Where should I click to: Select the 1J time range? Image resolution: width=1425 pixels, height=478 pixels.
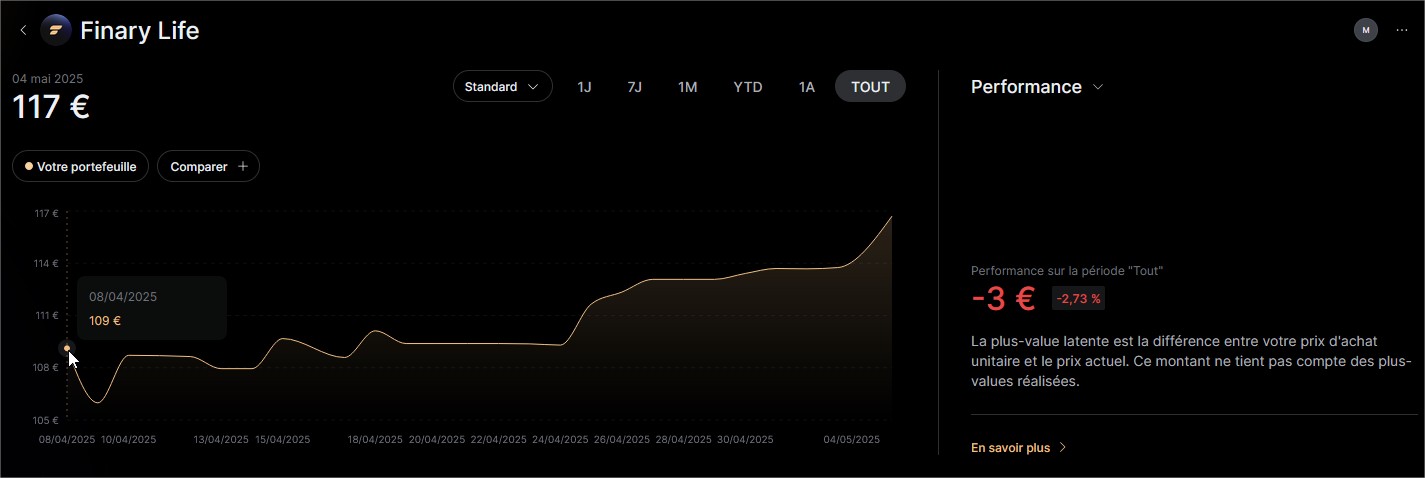coord(584,87)
